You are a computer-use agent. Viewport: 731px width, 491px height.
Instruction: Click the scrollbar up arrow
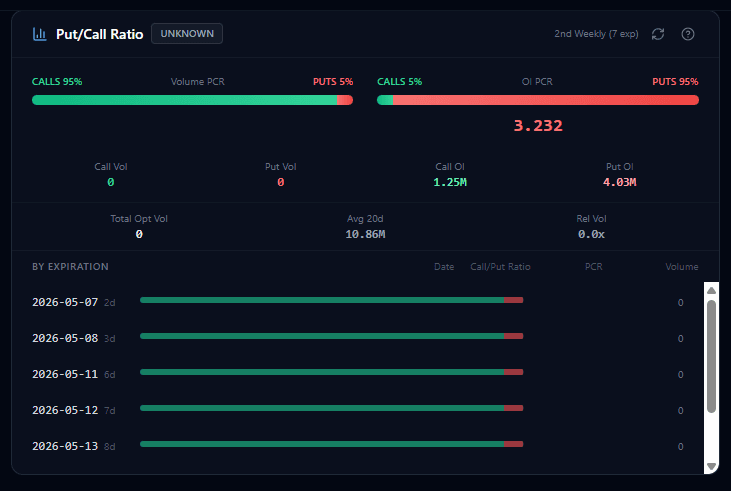711,290
